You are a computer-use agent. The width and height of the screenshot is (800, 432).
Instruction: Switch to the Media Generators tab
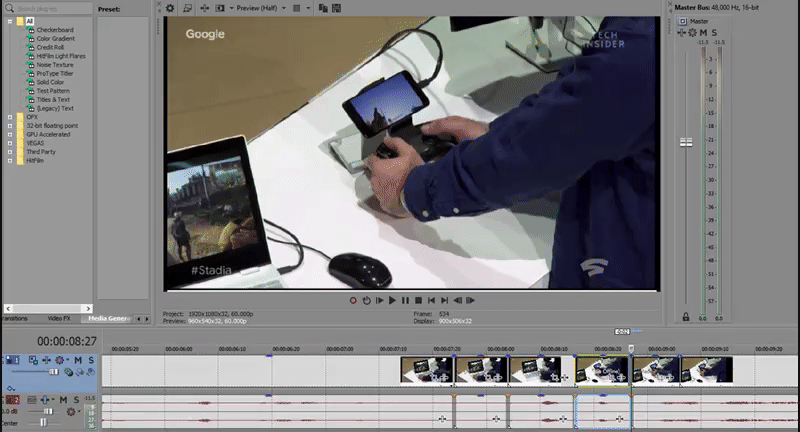click(109, 318)
